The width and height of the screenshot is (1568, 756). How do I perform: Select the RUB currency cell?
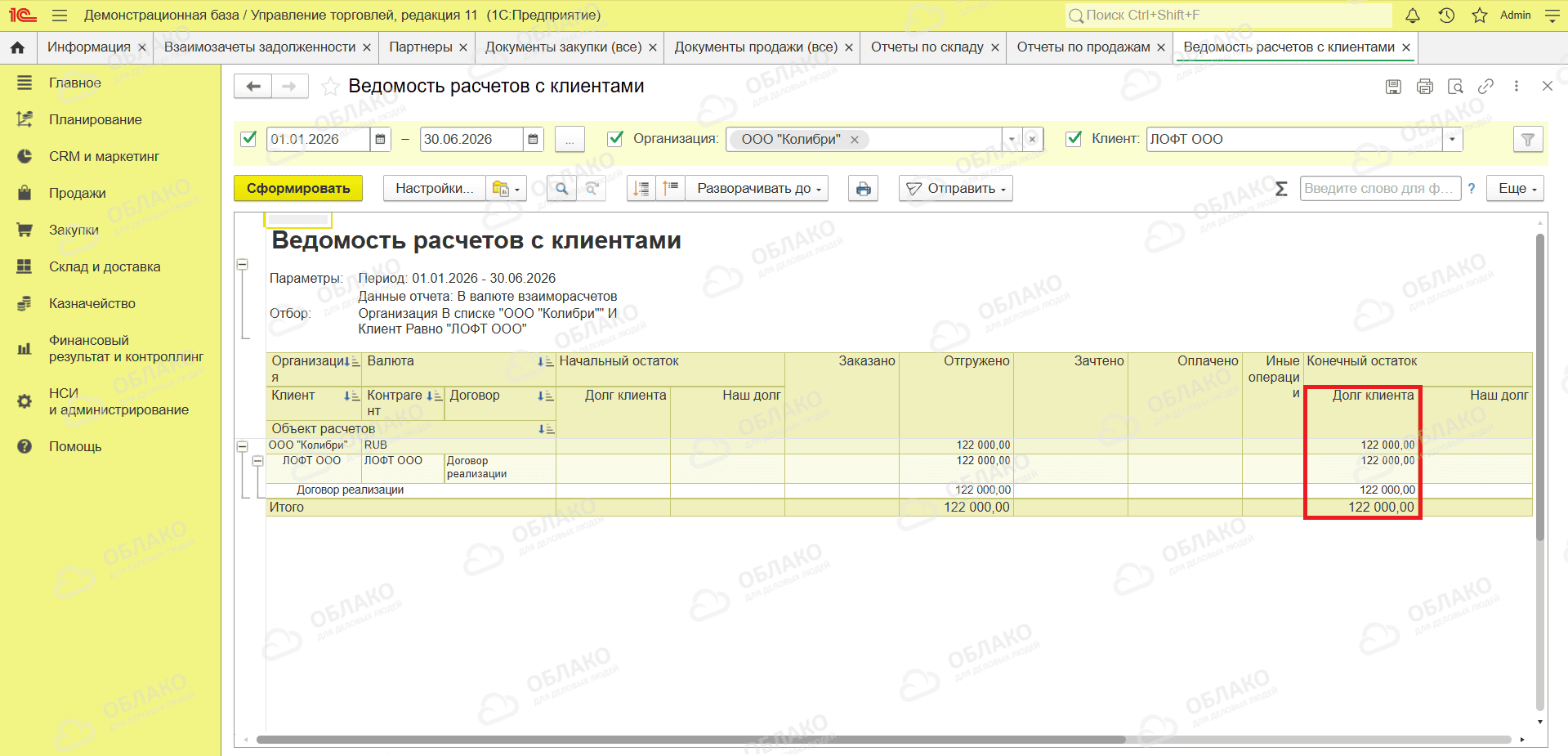(459, 445)
